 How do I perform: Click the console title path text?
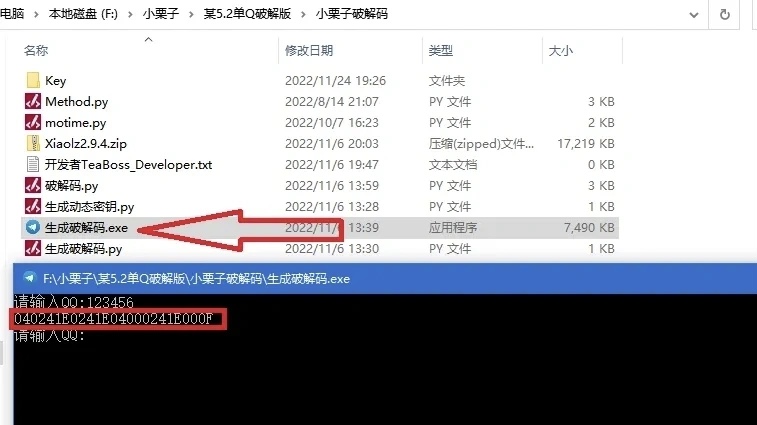(x=196, y=279)
